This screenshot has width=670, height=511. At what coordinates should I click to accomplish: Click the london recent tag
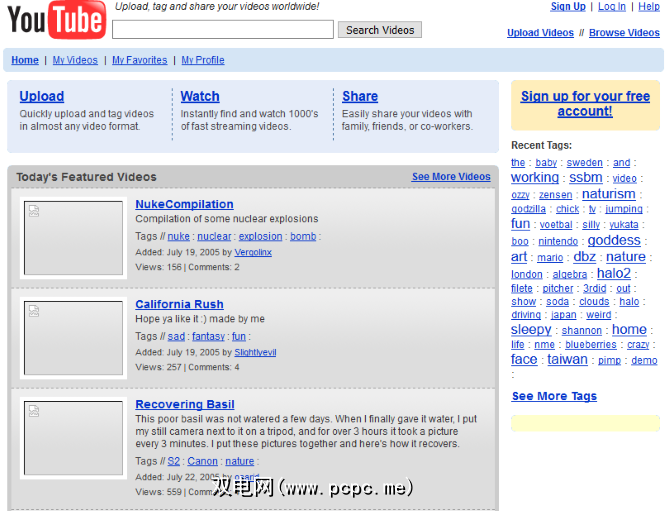[526, 274]
